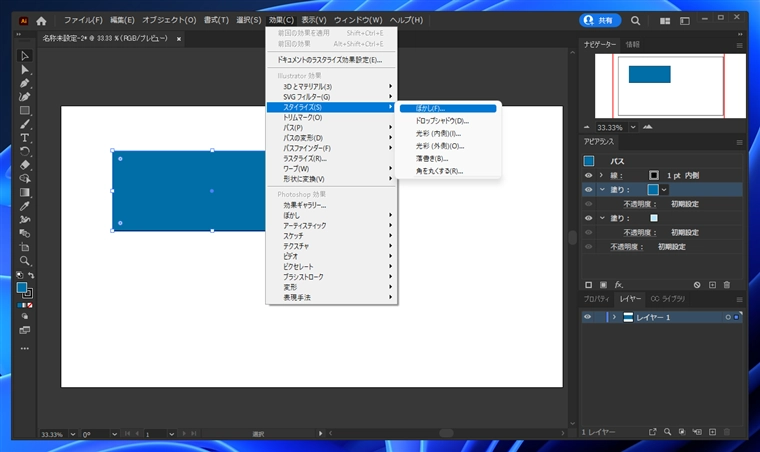Open rotation angle dropdown in status bar

114,434
